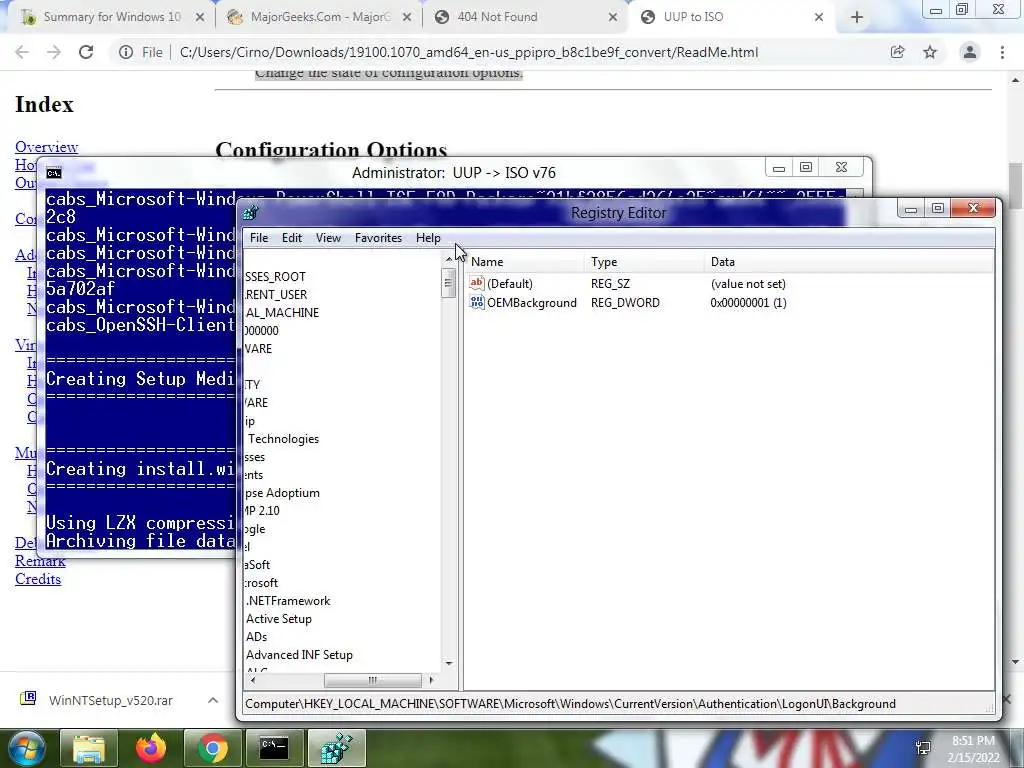This screenshot has width=1024, height=768.
Task: Select the Advanced INF Setup tree key
Action: (299, 654)
